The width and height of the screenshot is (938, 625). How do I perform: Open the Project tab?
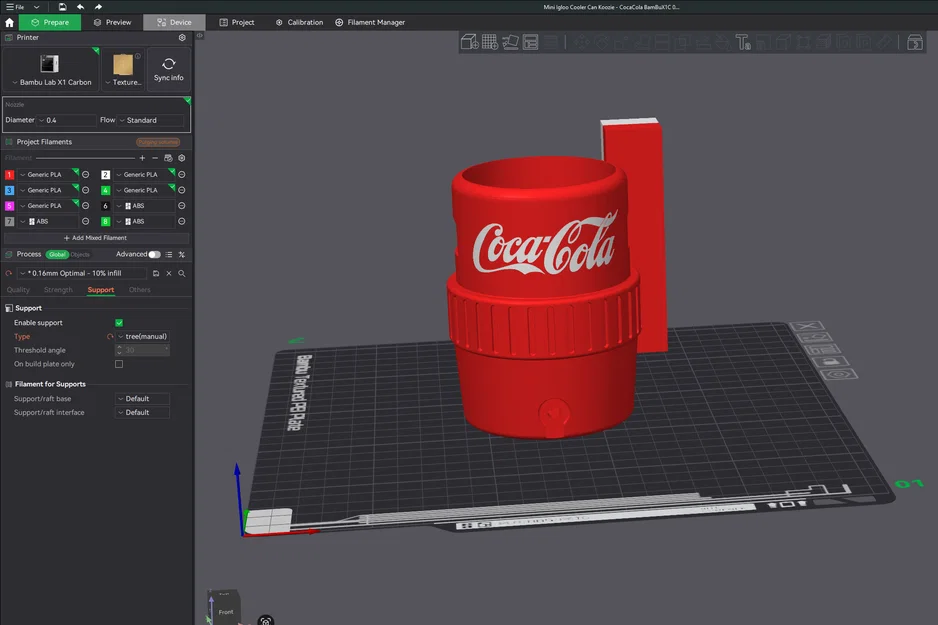237,23
